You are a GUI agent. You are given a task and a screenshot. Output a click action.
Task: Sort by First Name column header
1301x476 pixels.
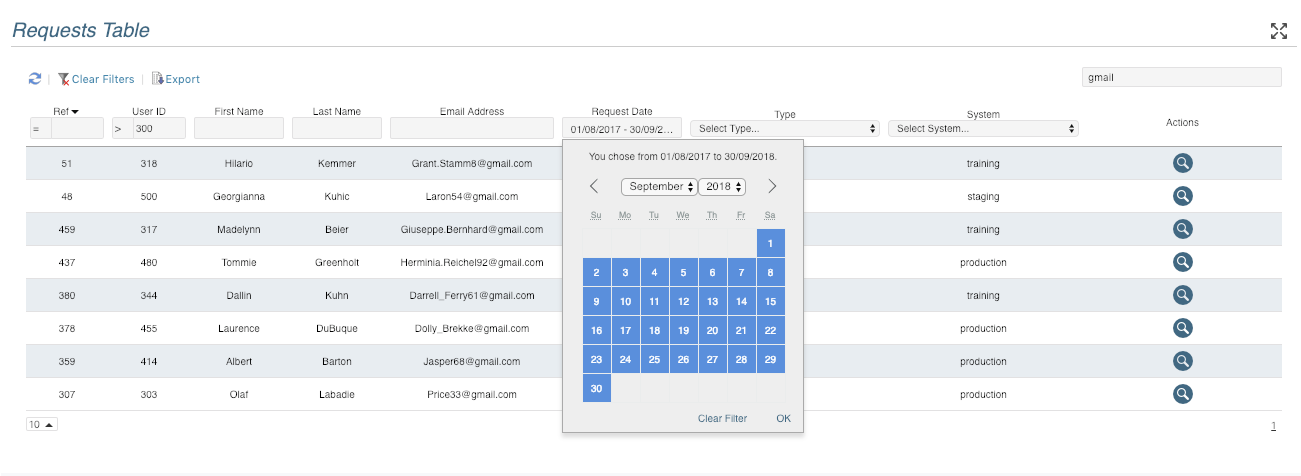tap(239, 111)
